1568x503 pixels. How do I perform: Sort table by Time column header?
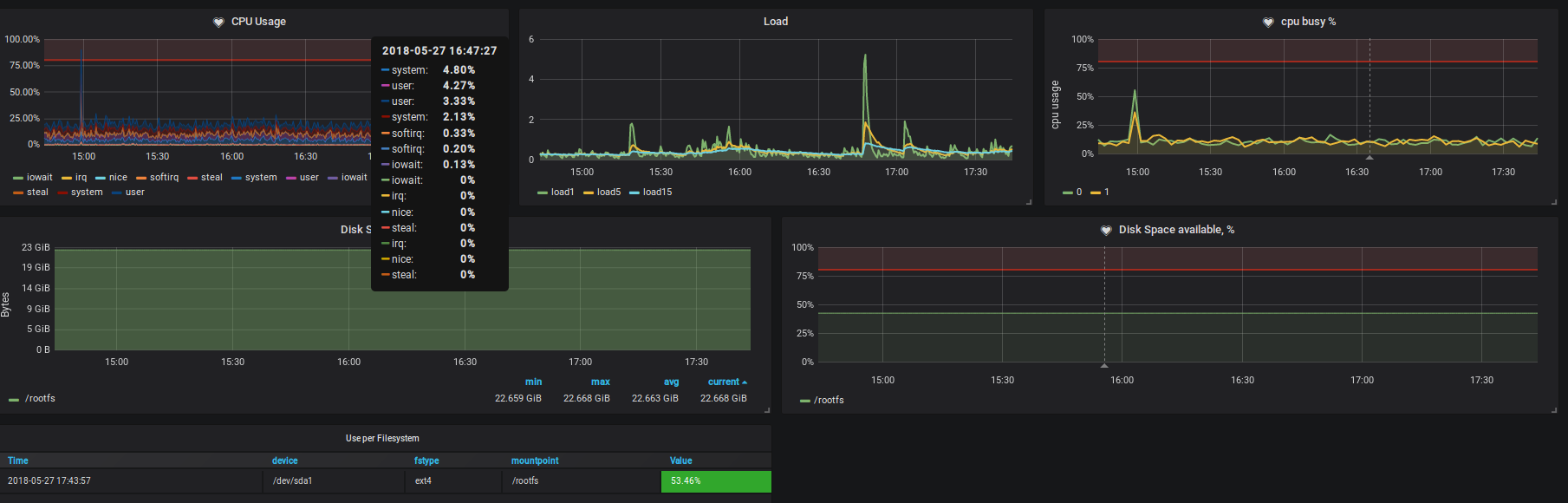18,461
